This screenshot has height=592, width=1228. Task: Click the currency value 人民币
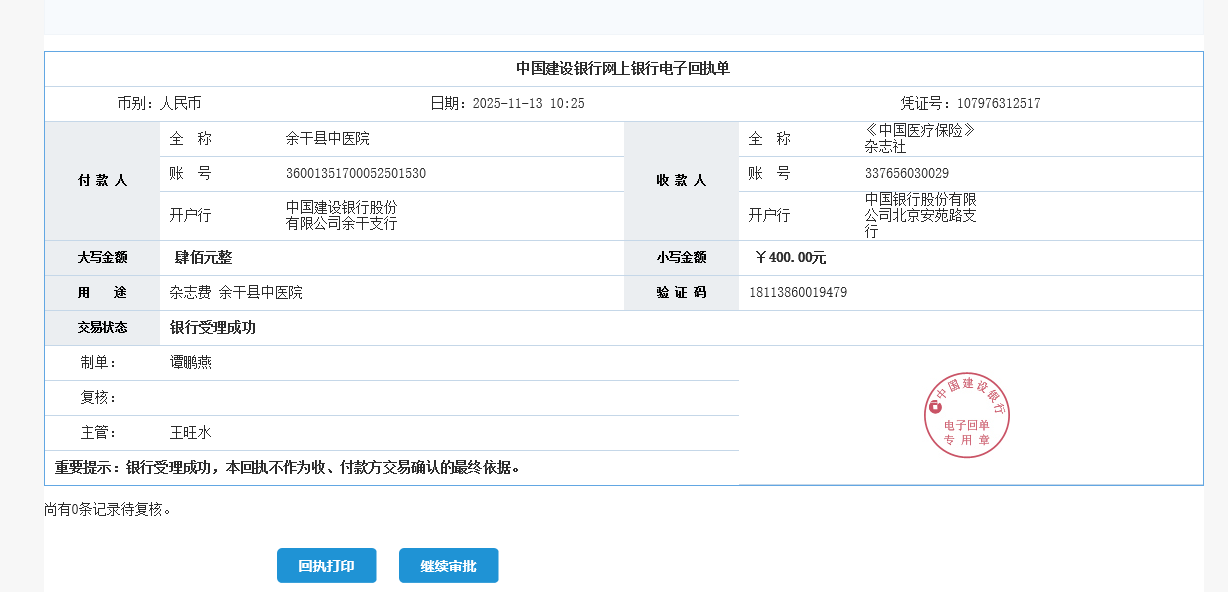click(x=181, y=104)
